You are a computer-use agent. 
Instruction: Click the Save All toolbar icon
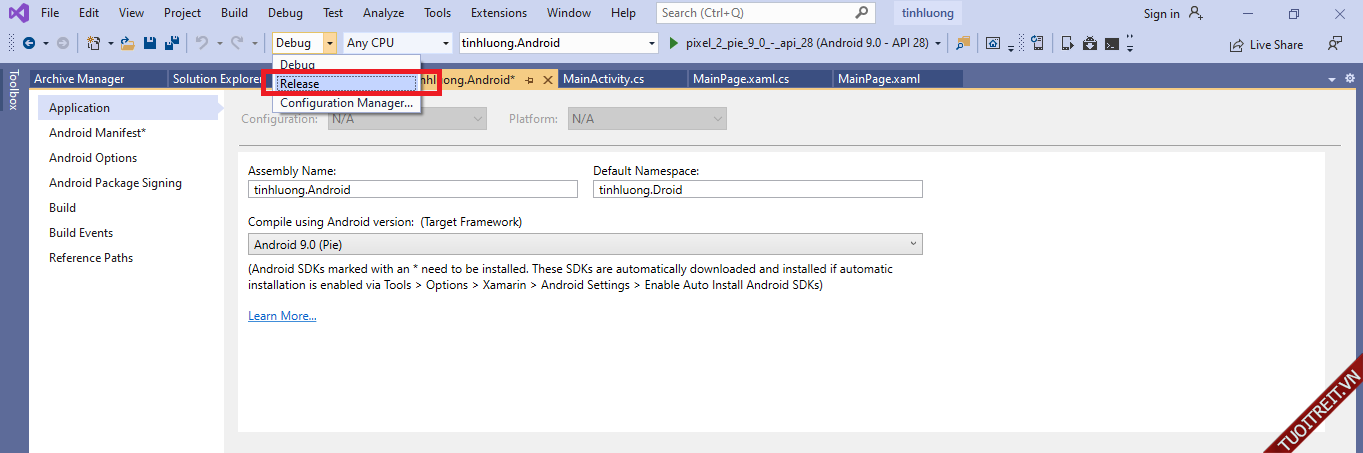(x=171, y=43)
